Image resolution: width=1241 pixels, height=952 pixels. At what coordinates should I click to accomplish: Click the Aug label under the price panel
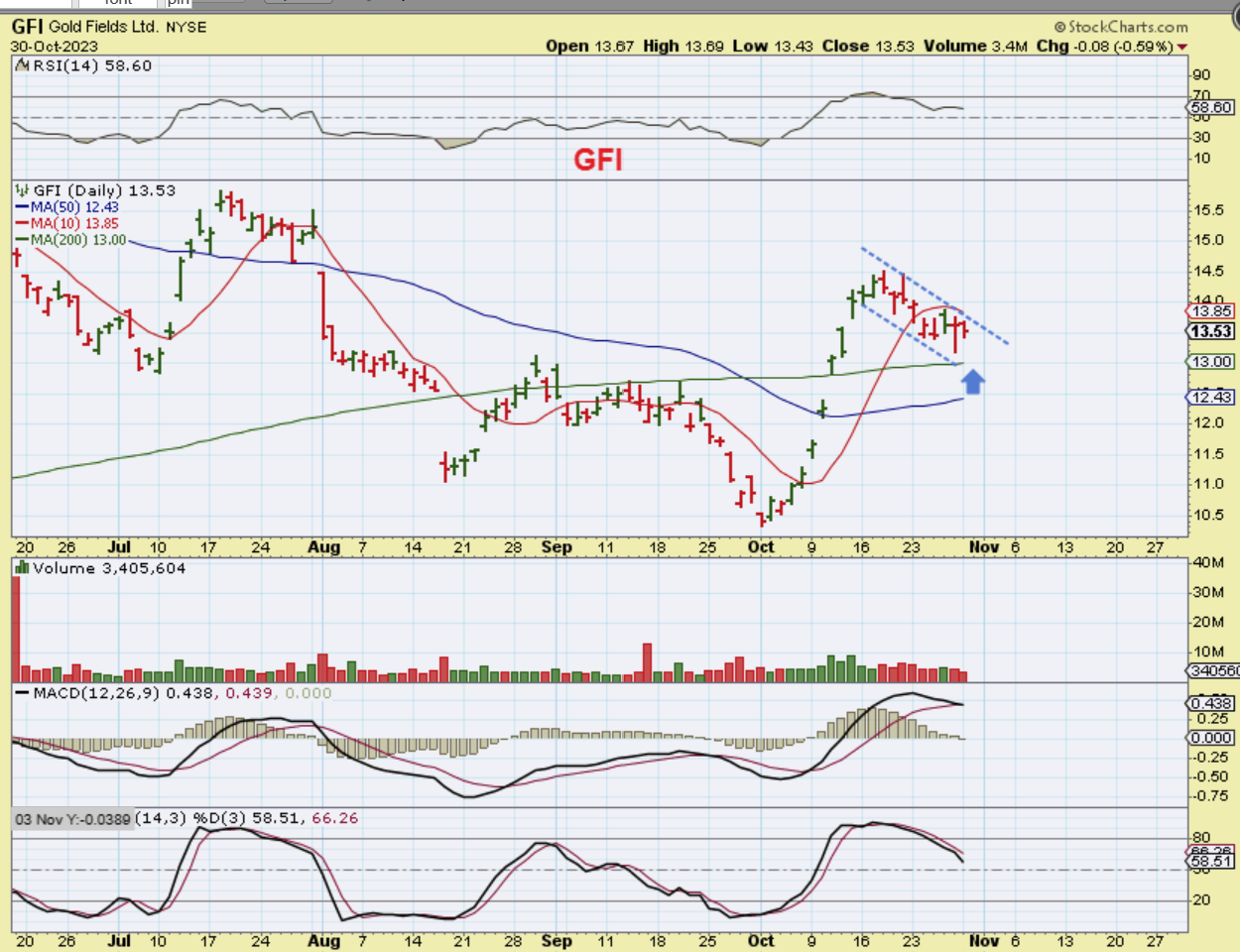323,547
